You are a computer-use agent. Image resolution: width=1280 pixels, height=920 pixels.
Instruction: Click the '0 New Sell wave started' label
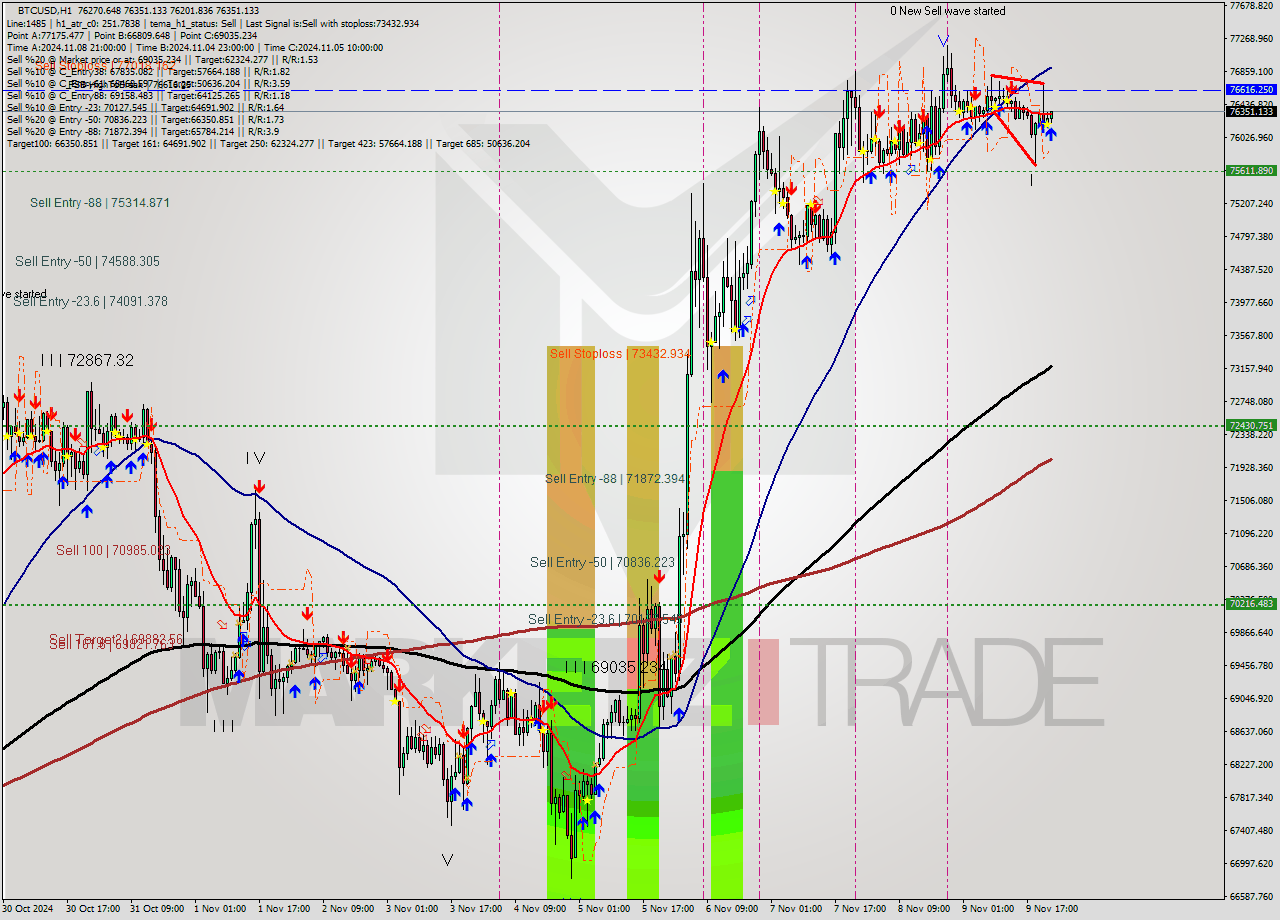[x=948, y=11]
